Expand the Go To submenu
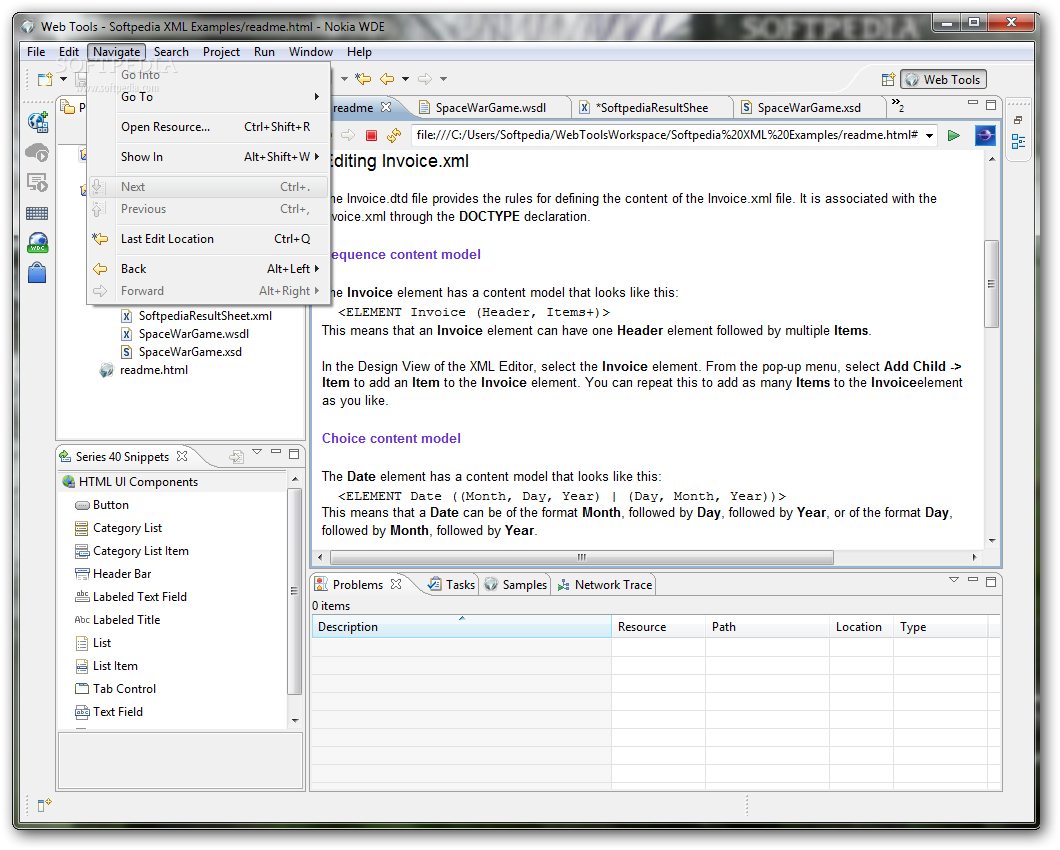 (209, 97)
